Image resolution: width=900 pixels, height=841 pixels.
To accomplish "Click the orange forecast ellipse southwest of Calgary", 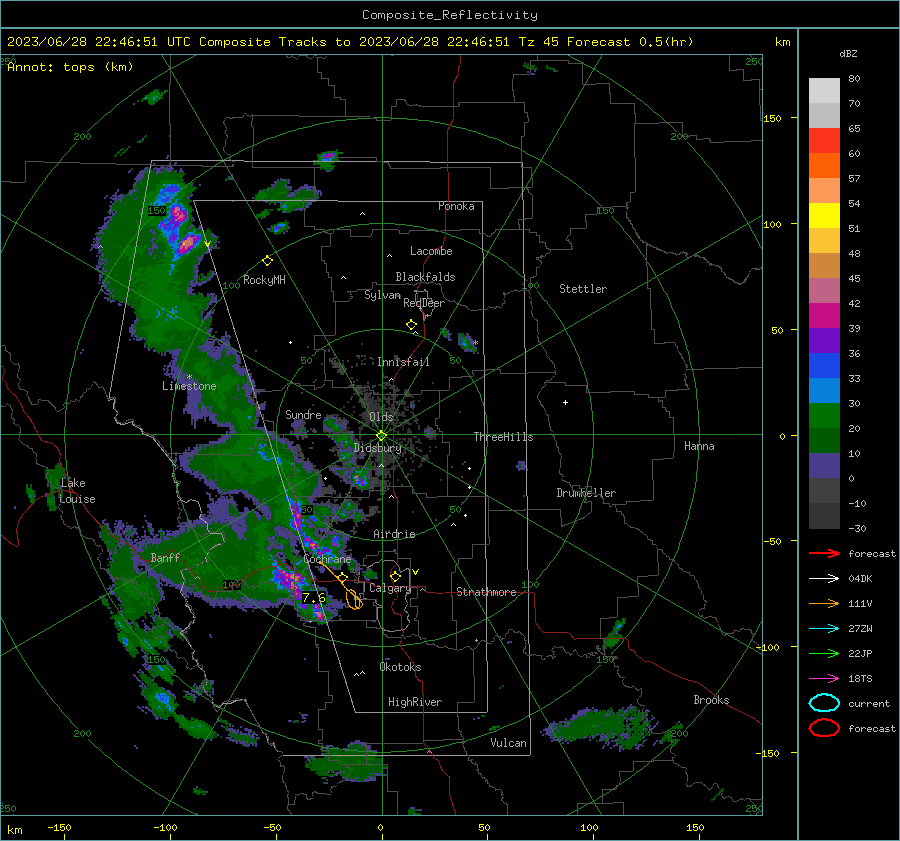I will (355, 600).
